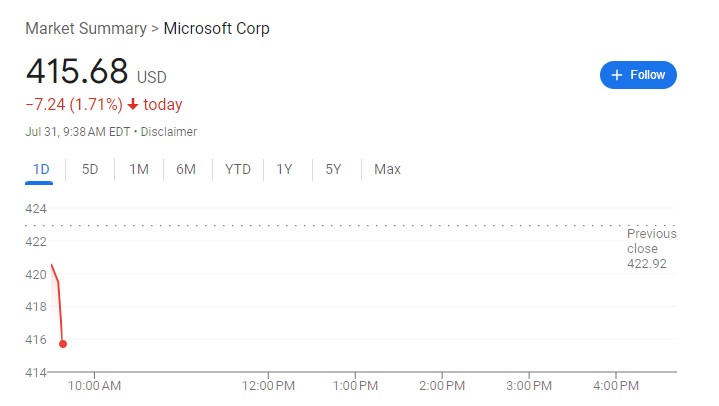The height and width of the screenshot is (406, 719).
Task: Click the 415.68 USD price value
Action: [77, 72]
